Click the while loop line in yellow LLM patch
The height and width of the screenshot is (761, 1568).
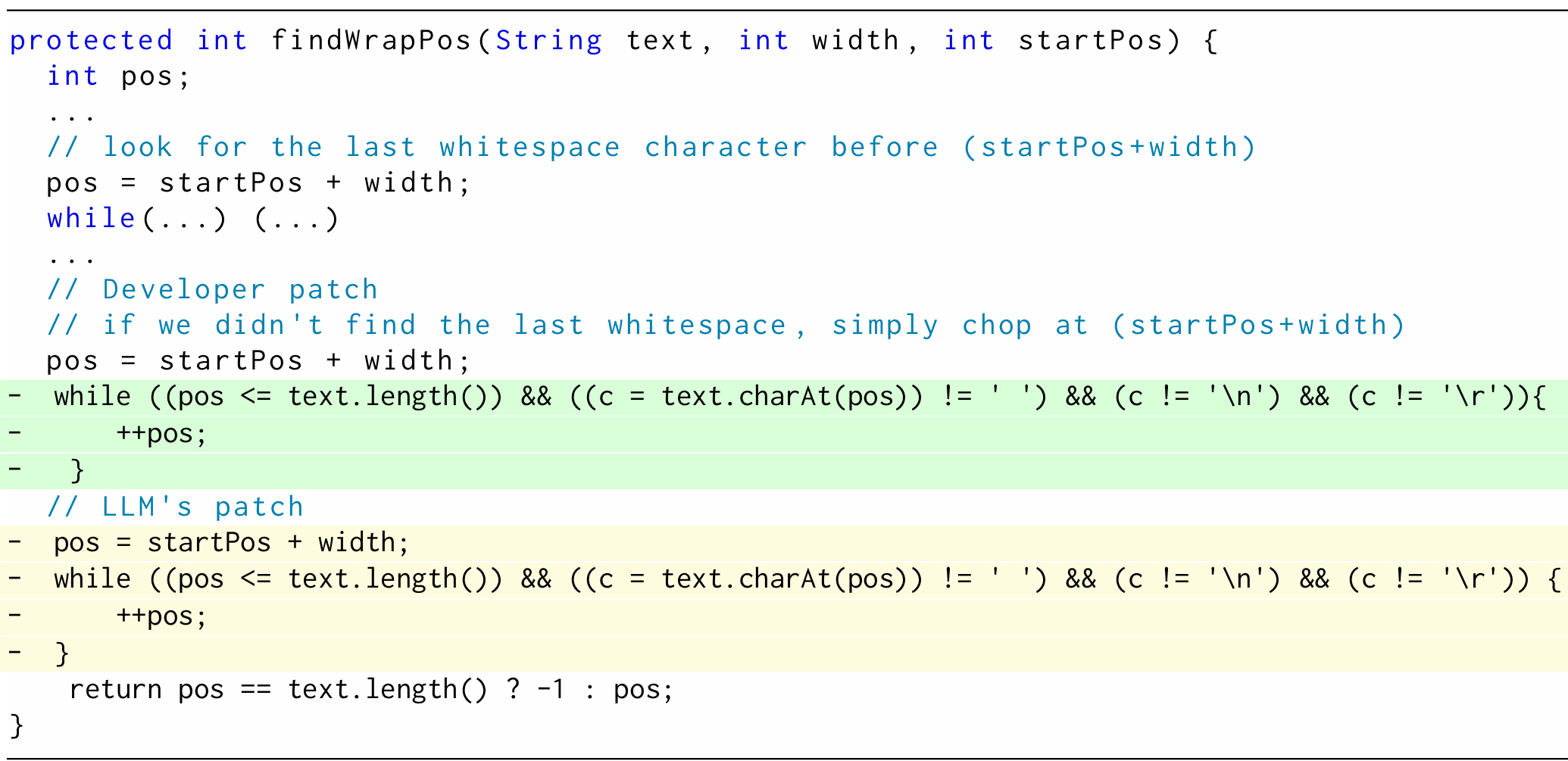point(783,580)
